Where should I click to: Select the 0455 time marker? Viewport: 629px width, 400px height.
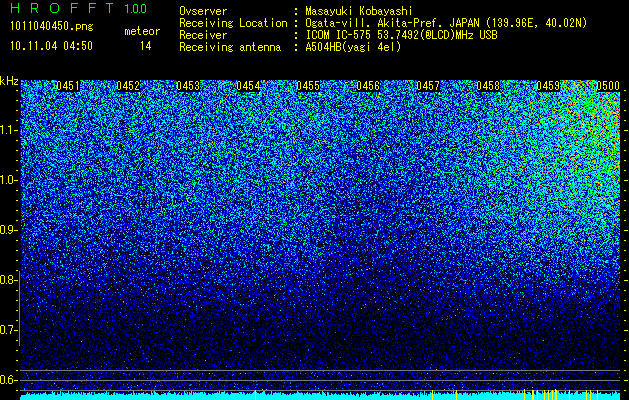click(308, 86)
